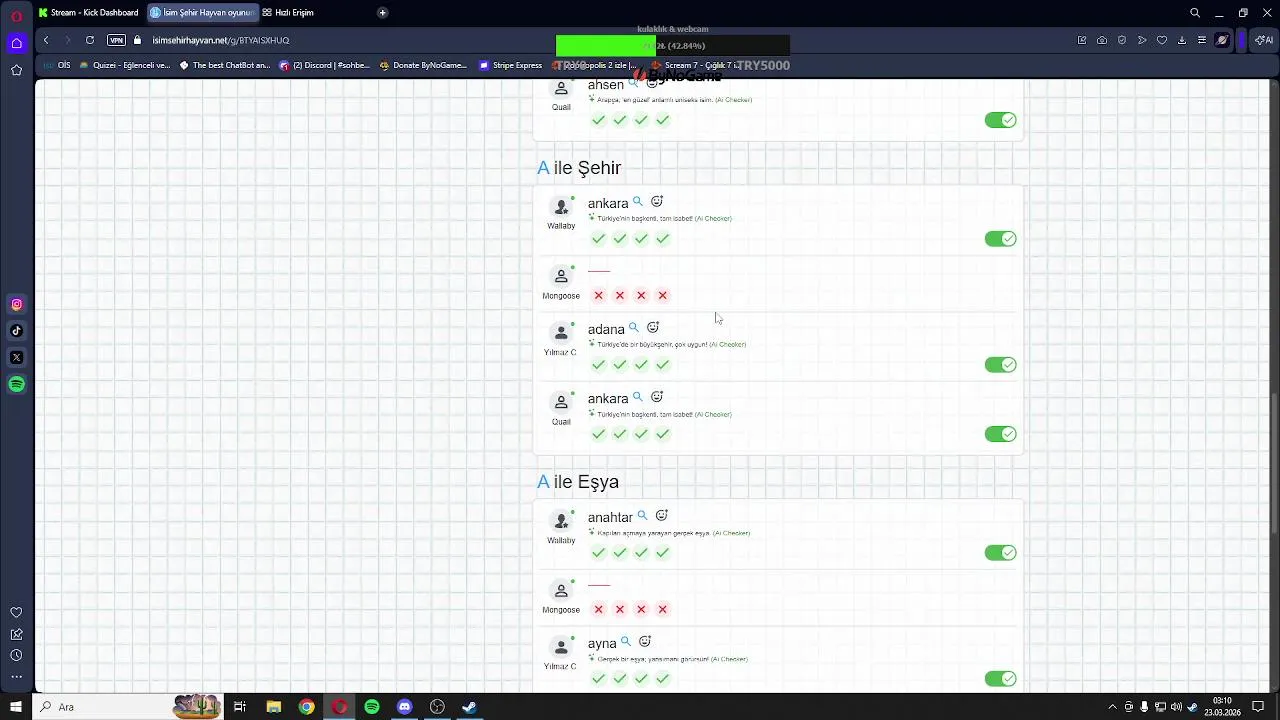Click emoji reaction icon next to 'anahtar'
1280x720 pixels.
click(661, 516)
